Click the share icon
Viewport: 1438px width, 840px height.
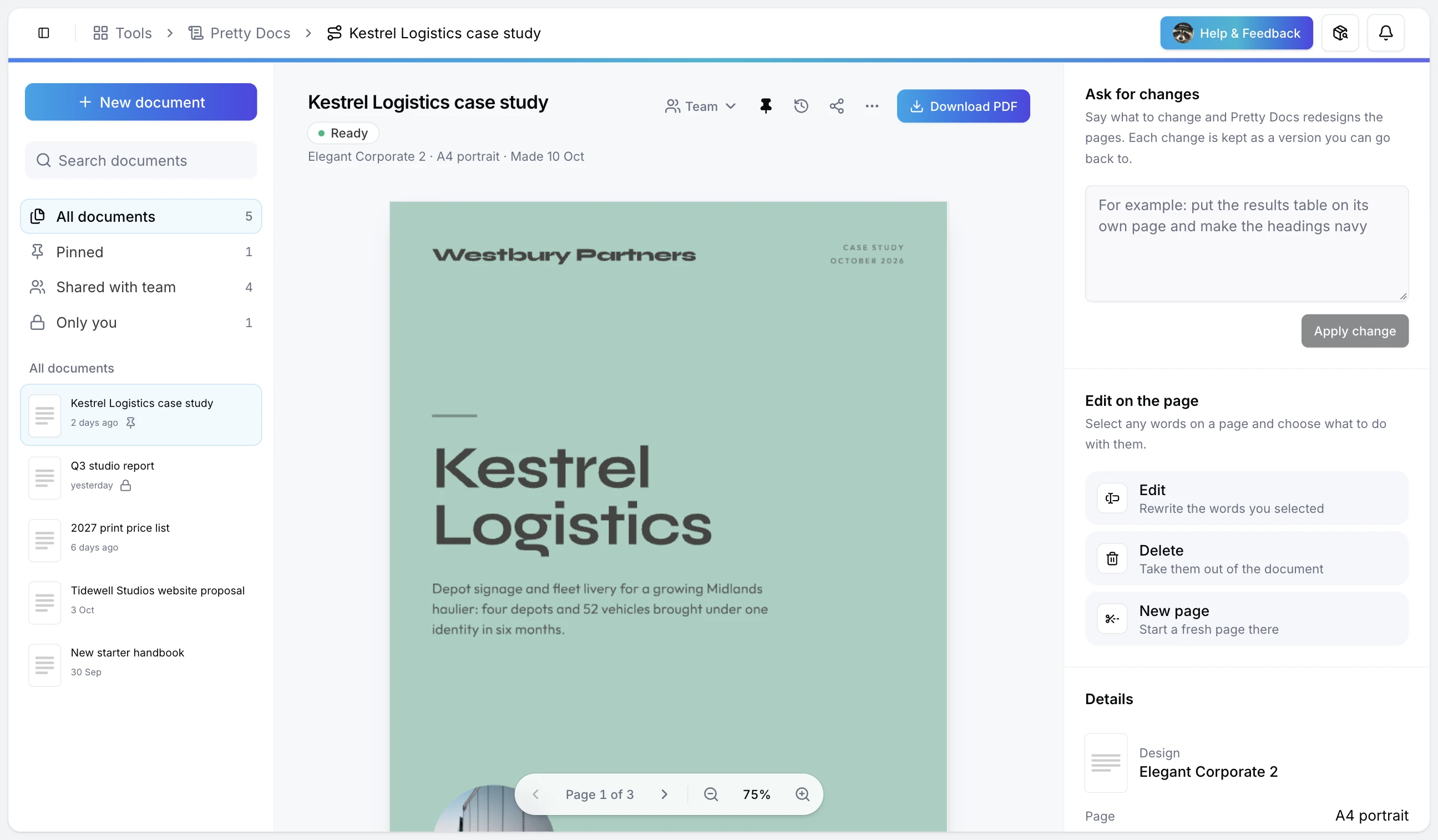pos(837,106)
